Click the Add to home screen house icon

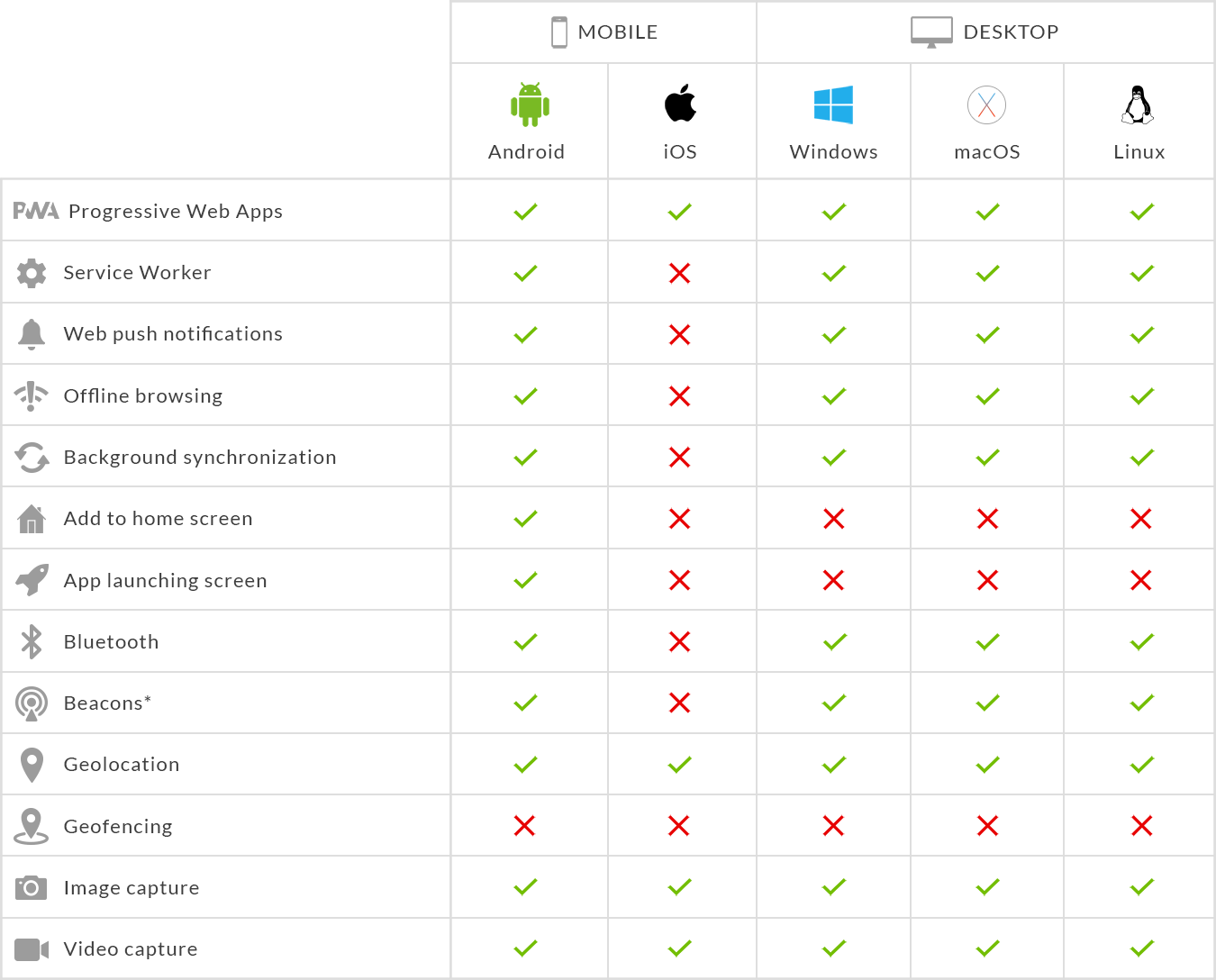point(32,519)
